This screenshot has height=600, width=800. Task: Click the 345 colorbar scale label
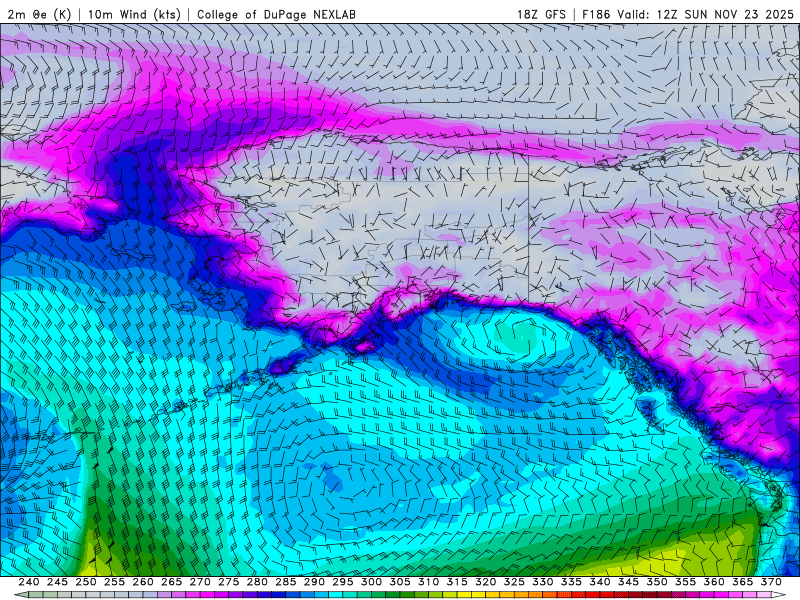pyautogui.click(x=629, y=582)
